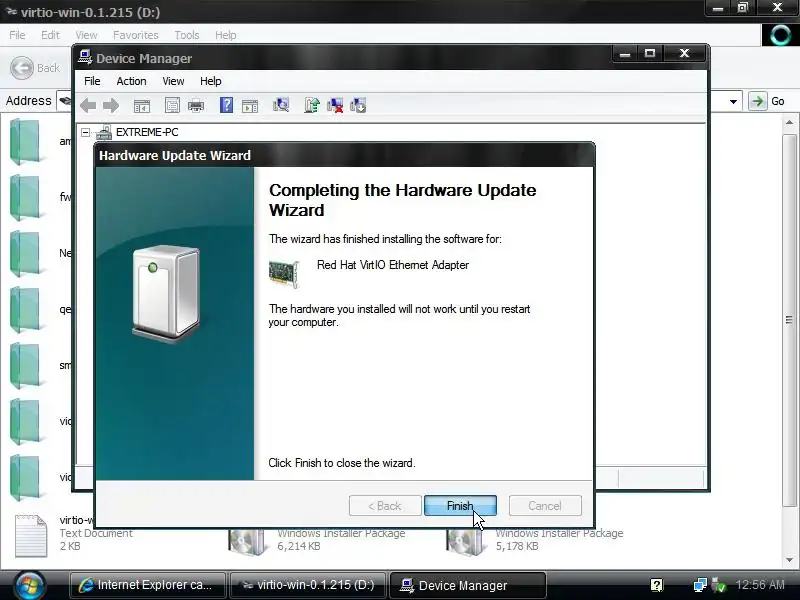Open the Tools menu in the explorer window
The height and width of the screenshot is (600, 800).
click(187, 35)
